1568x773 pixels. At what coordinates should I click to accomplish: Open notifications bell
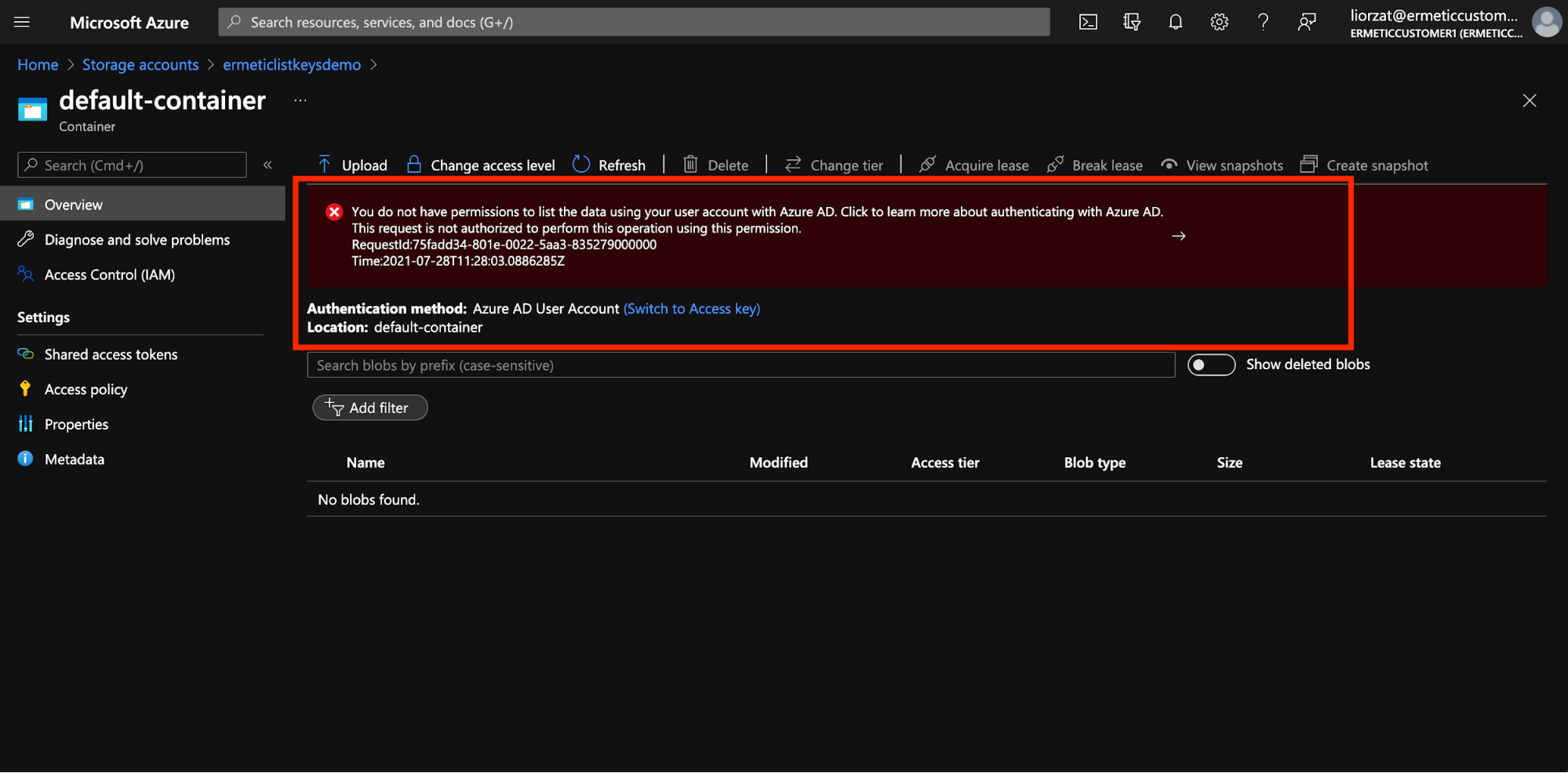click(1175, 22)
